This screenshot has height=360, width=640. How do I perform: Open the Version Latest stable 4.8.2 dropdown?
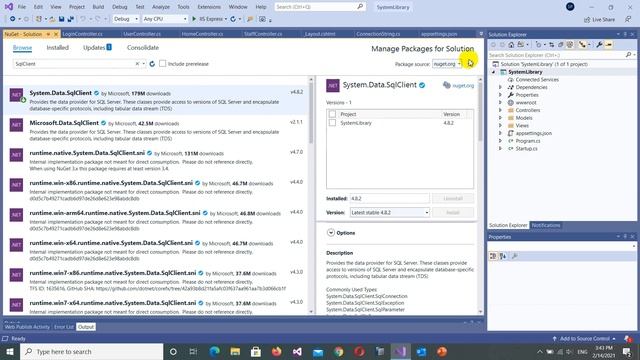click(x=390, y=213)
